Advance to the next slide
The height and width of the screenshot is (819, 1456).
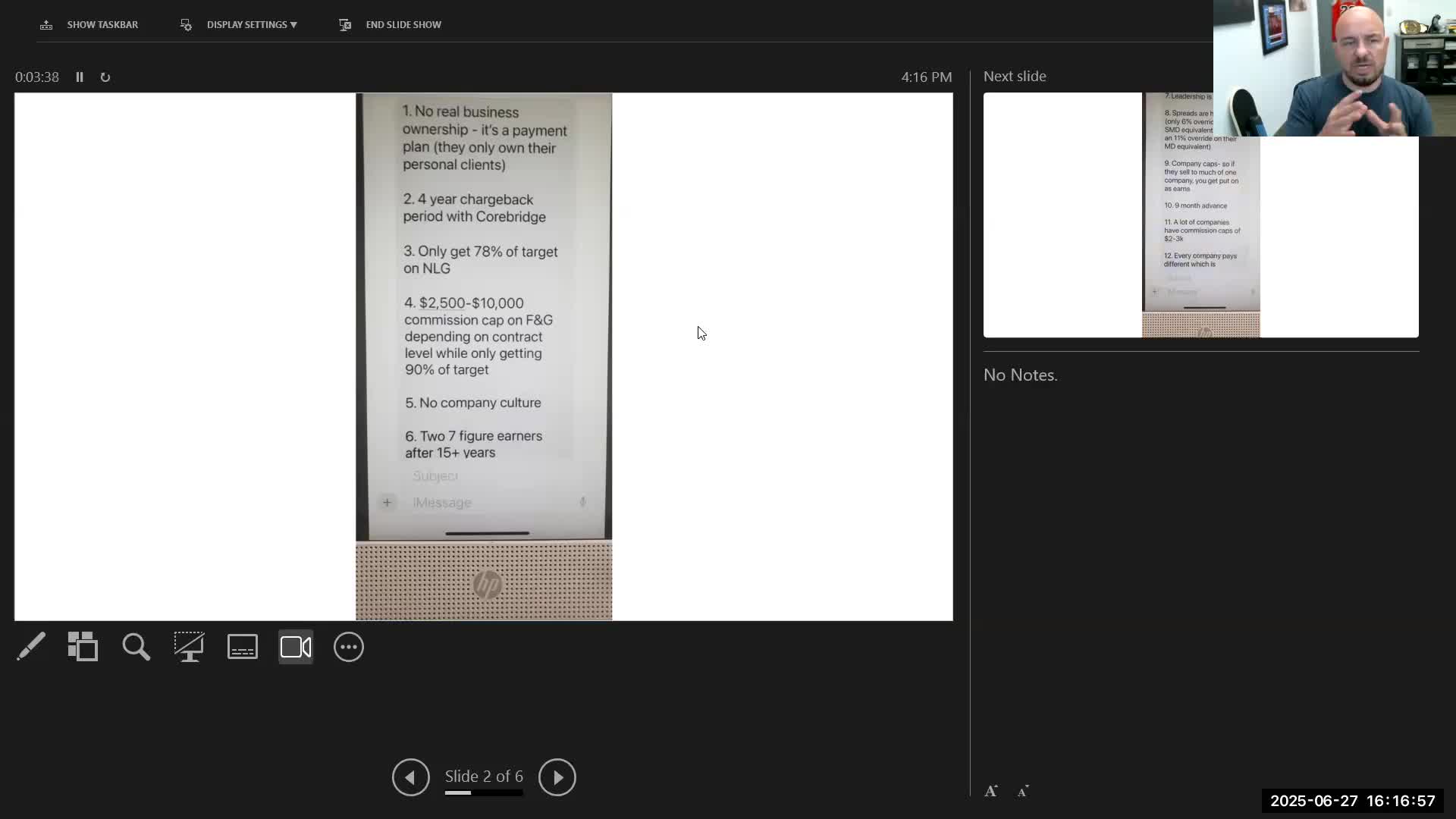tap(557, 777)
